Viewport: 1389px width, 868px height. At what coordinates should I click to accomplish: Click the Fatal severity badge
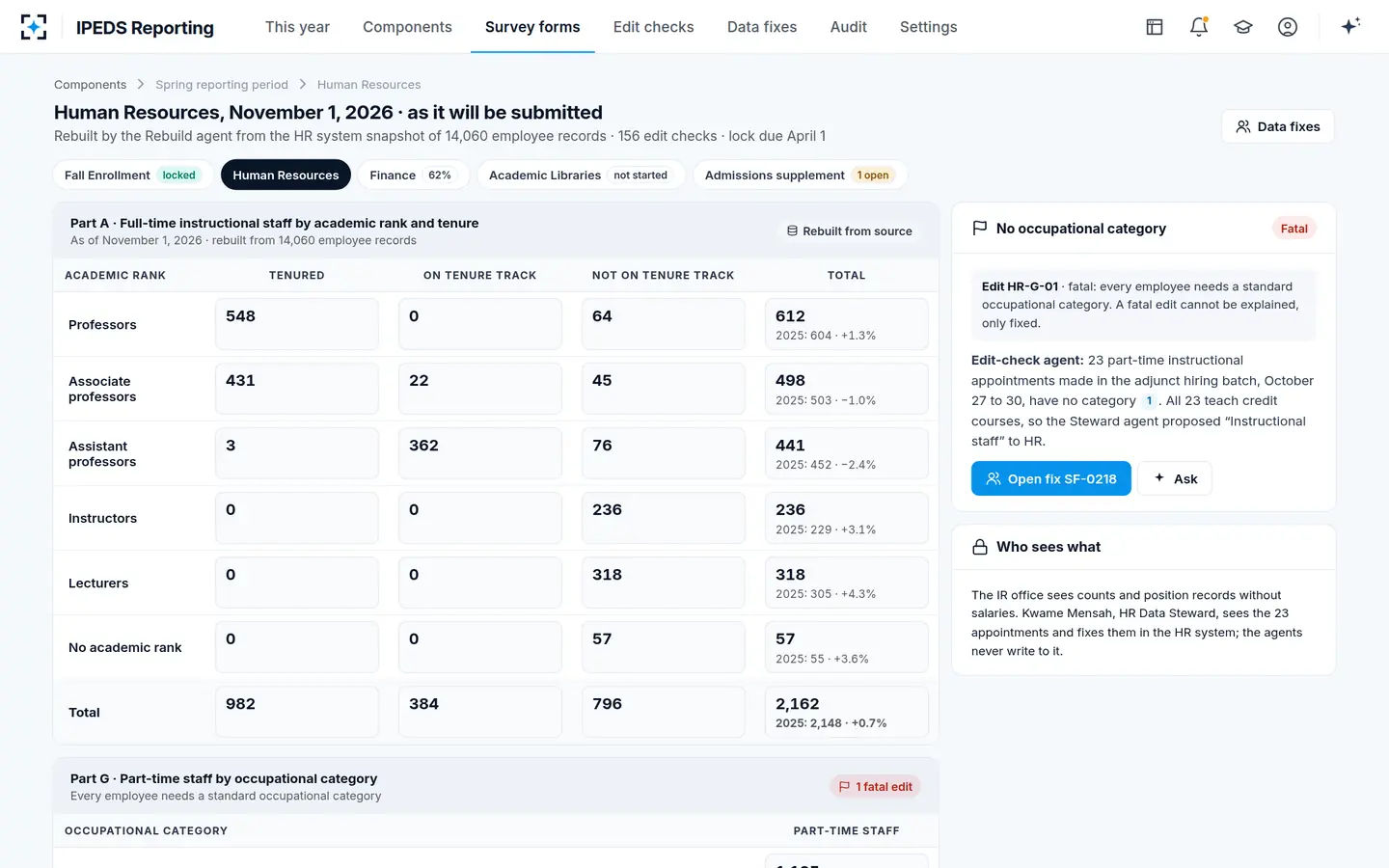point(1294,229)
